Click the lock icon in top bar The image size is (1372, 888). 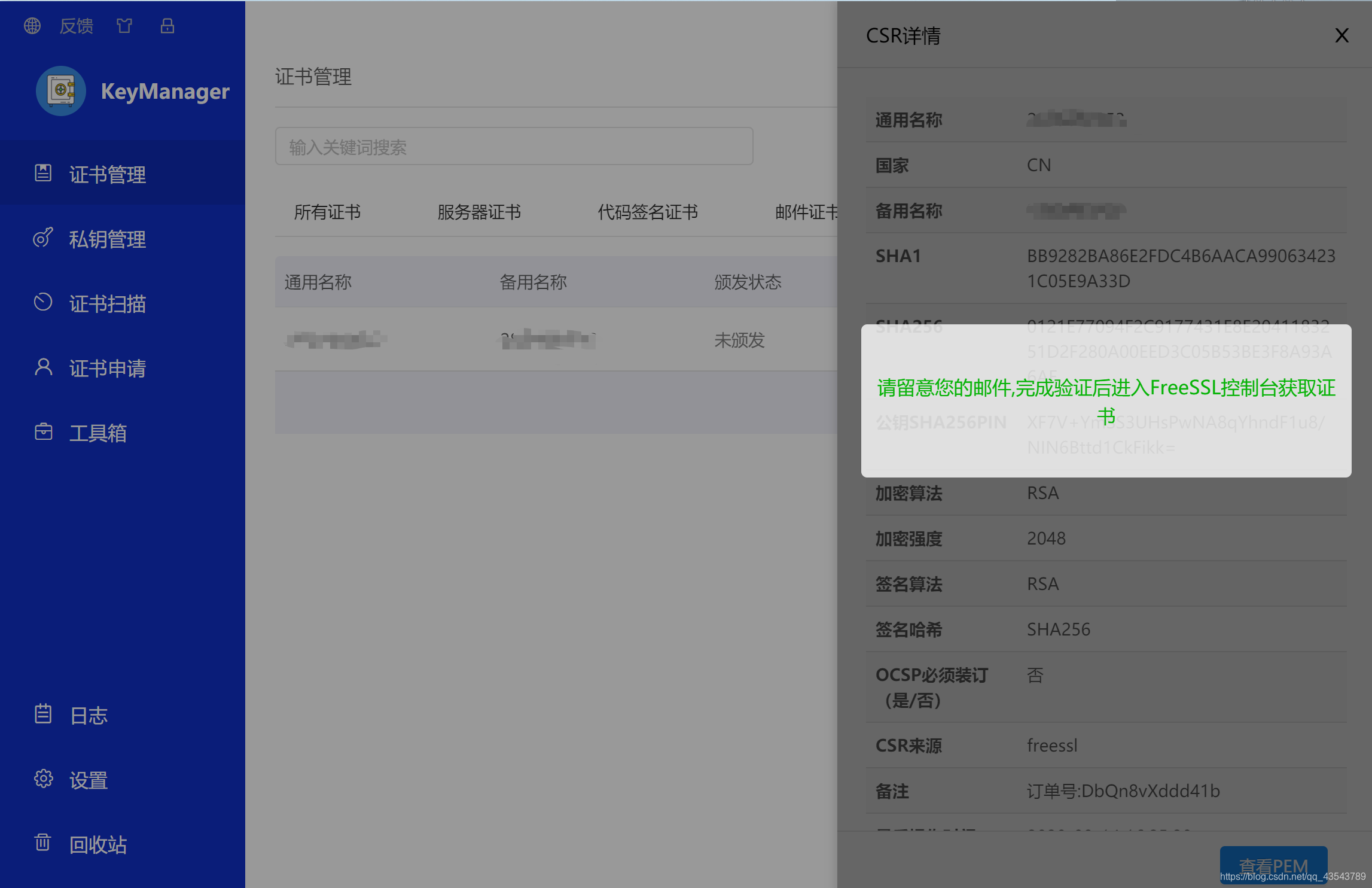(167, 26)
